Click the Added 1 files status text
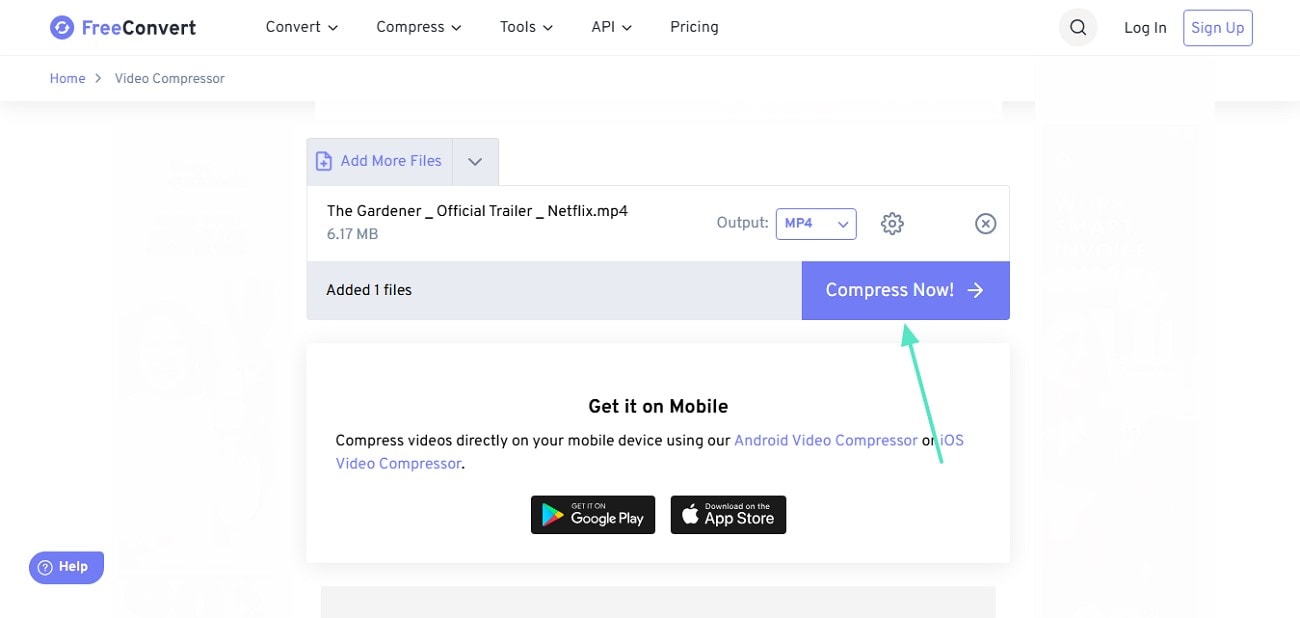Viewport: 1300px width, 618px height. [x=369, y=290]
